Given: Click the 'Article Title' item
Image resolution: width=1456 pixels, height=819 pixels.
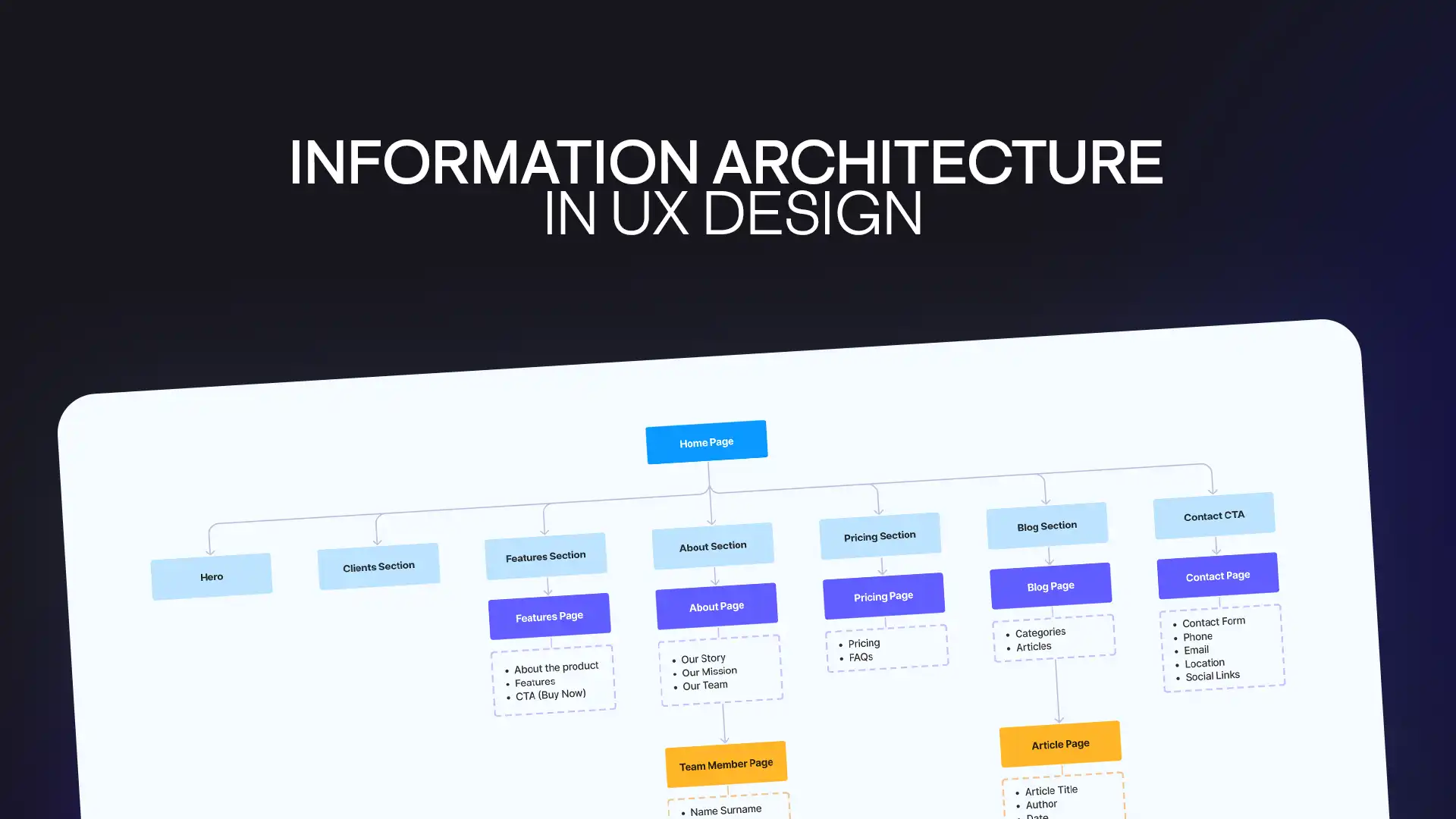Looking at the screenshot, I should pos(1051,790).
